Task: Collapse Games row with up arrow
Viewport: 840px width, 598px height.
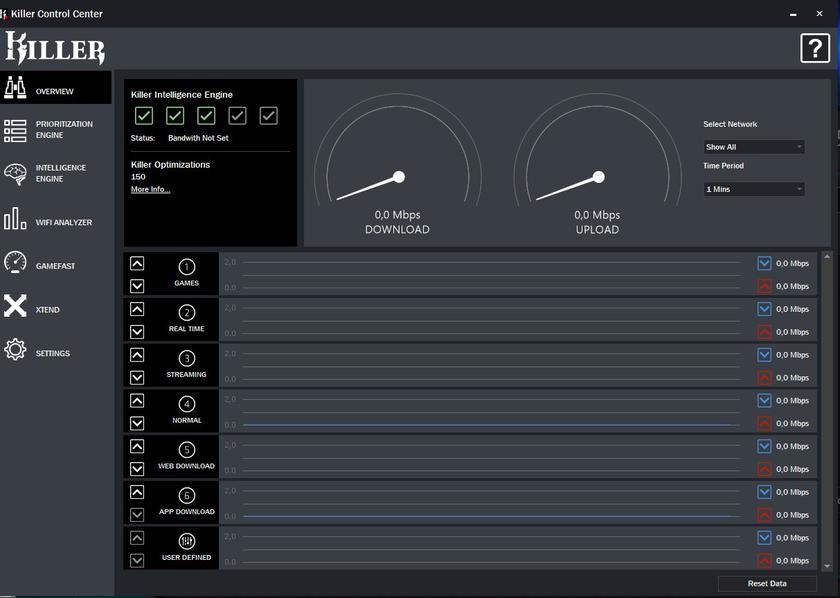Action: (137, 263)
